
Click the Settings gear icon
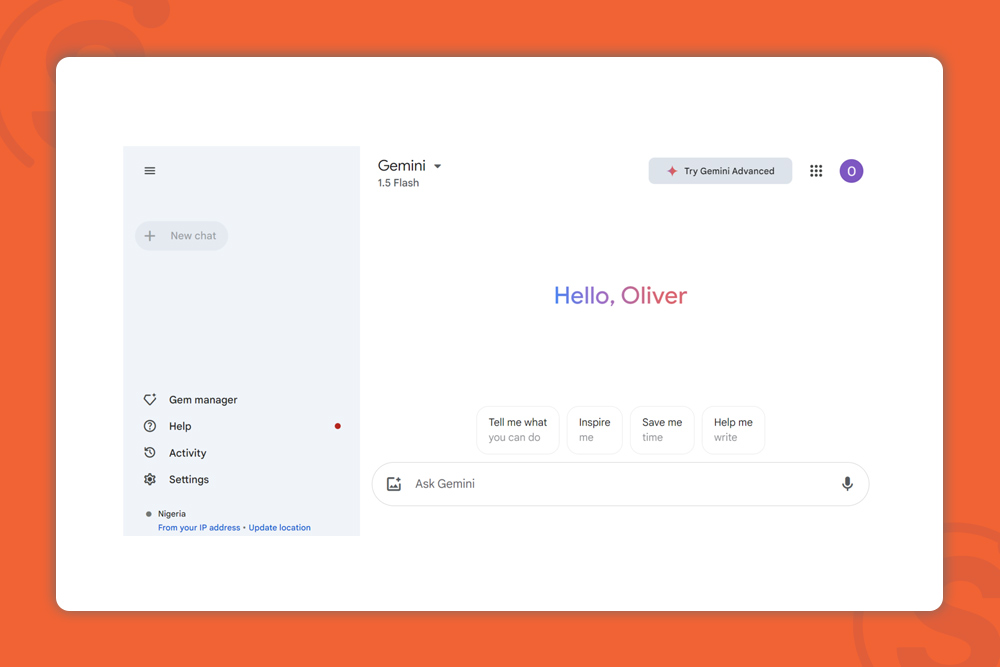click(x=150, y=480)
